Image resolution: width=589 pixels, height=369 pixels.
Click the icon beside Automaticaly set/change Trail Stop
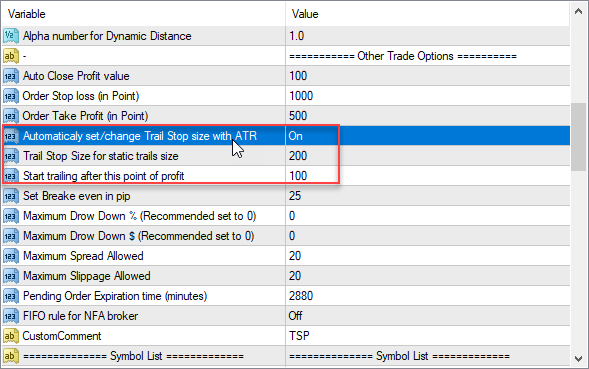[11, 136]
